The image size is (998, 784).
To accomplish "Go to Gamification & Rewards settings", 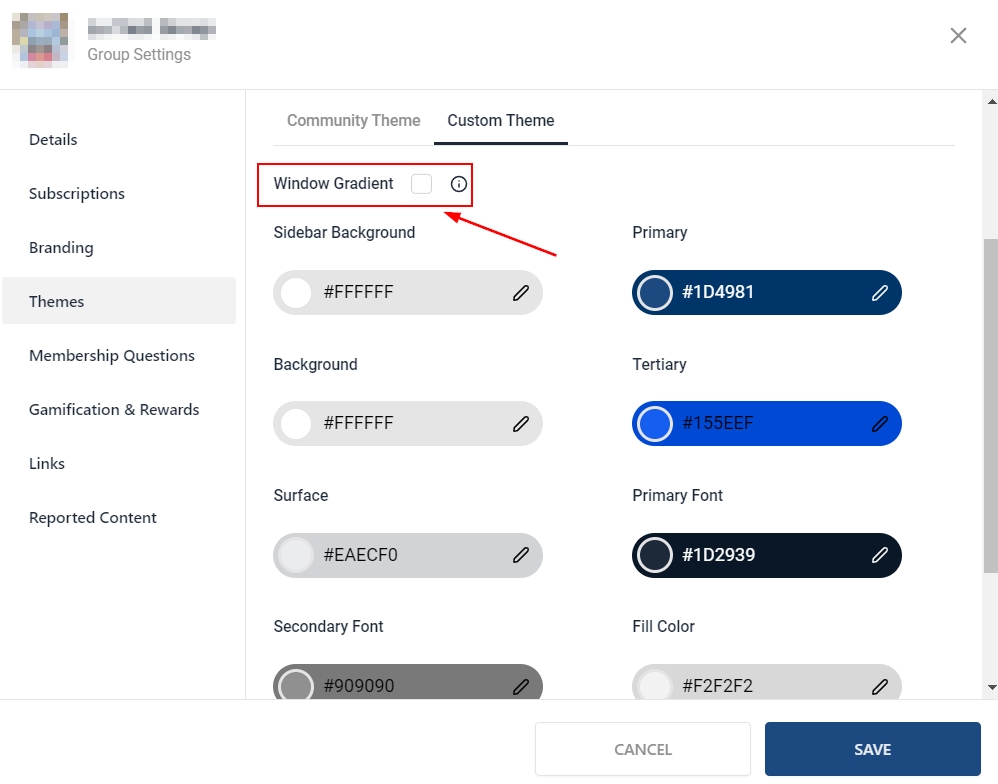I will click(x=114, y=410).
